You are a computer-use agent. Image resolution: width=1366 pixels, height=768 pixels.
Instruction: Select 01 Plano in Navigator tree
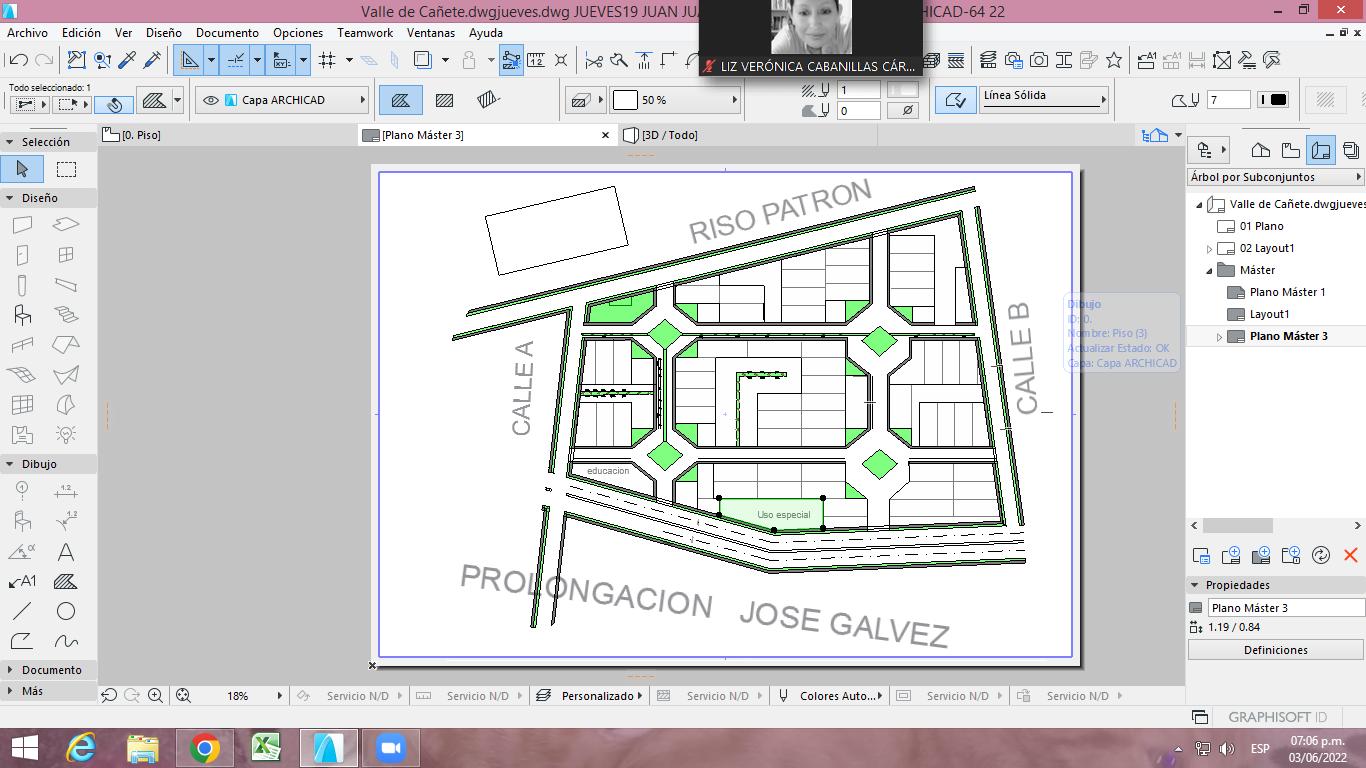pos(1261,226)
